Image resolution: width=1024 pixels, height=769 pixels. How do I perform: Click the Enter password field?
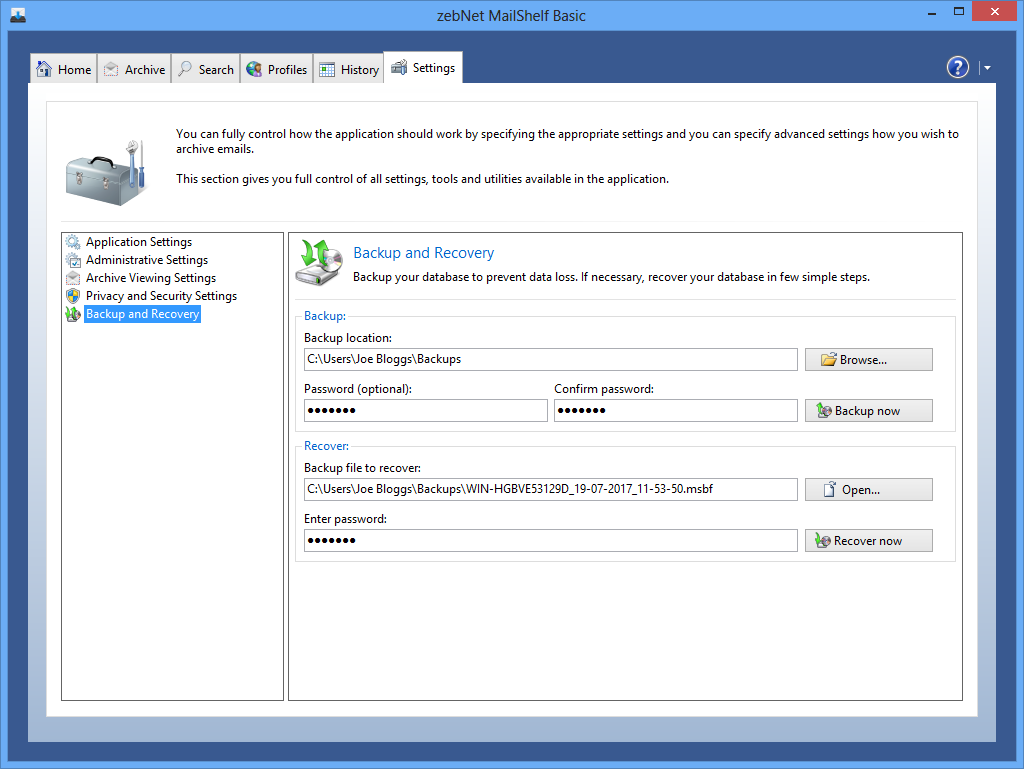click(550, 541)
